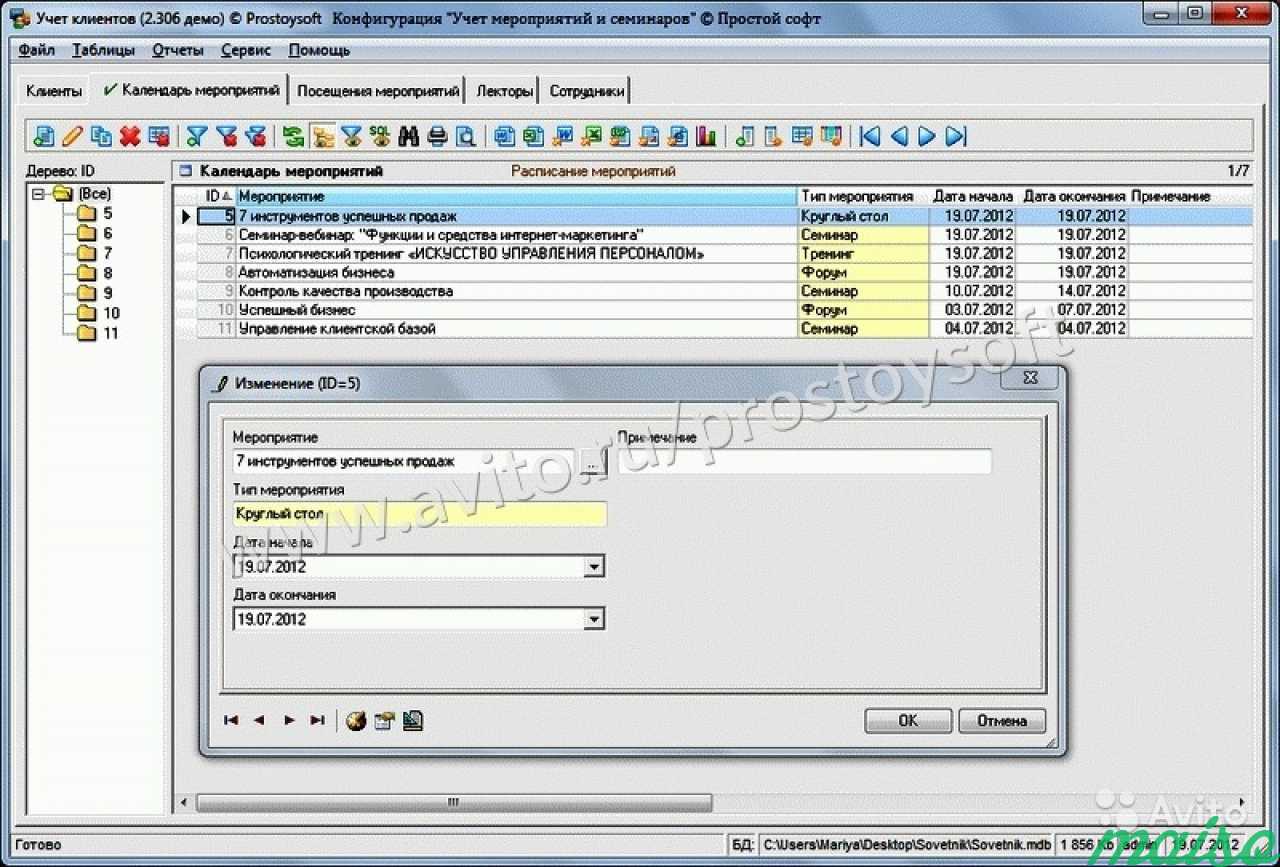Click the binoculars search icon
This screenshot has width=1280, height=867.
point(408,136)
